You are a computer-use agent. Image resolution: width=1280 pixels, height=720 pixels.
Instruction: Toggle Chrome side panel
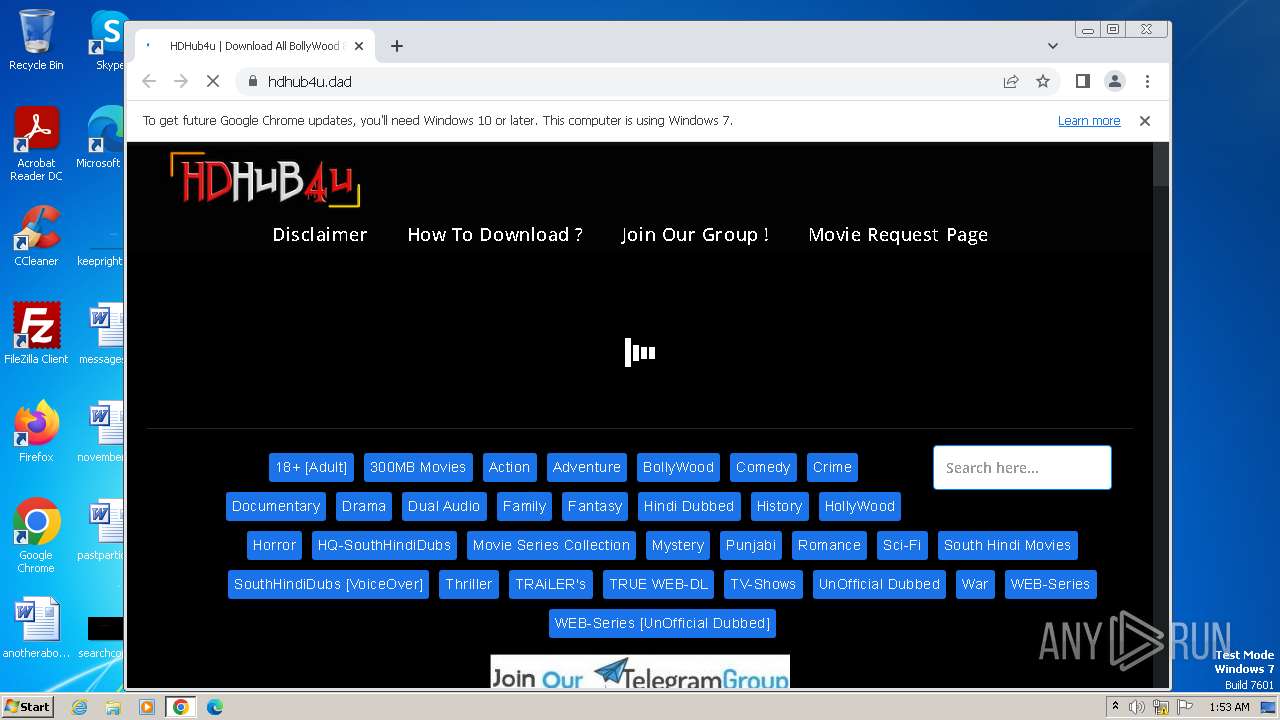(1082, 81)
